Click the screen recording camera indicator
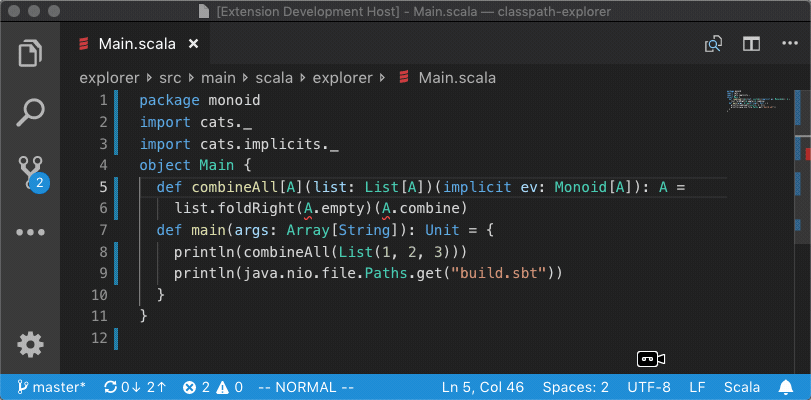Screen dimensions: 811x400 pos(651,359)
